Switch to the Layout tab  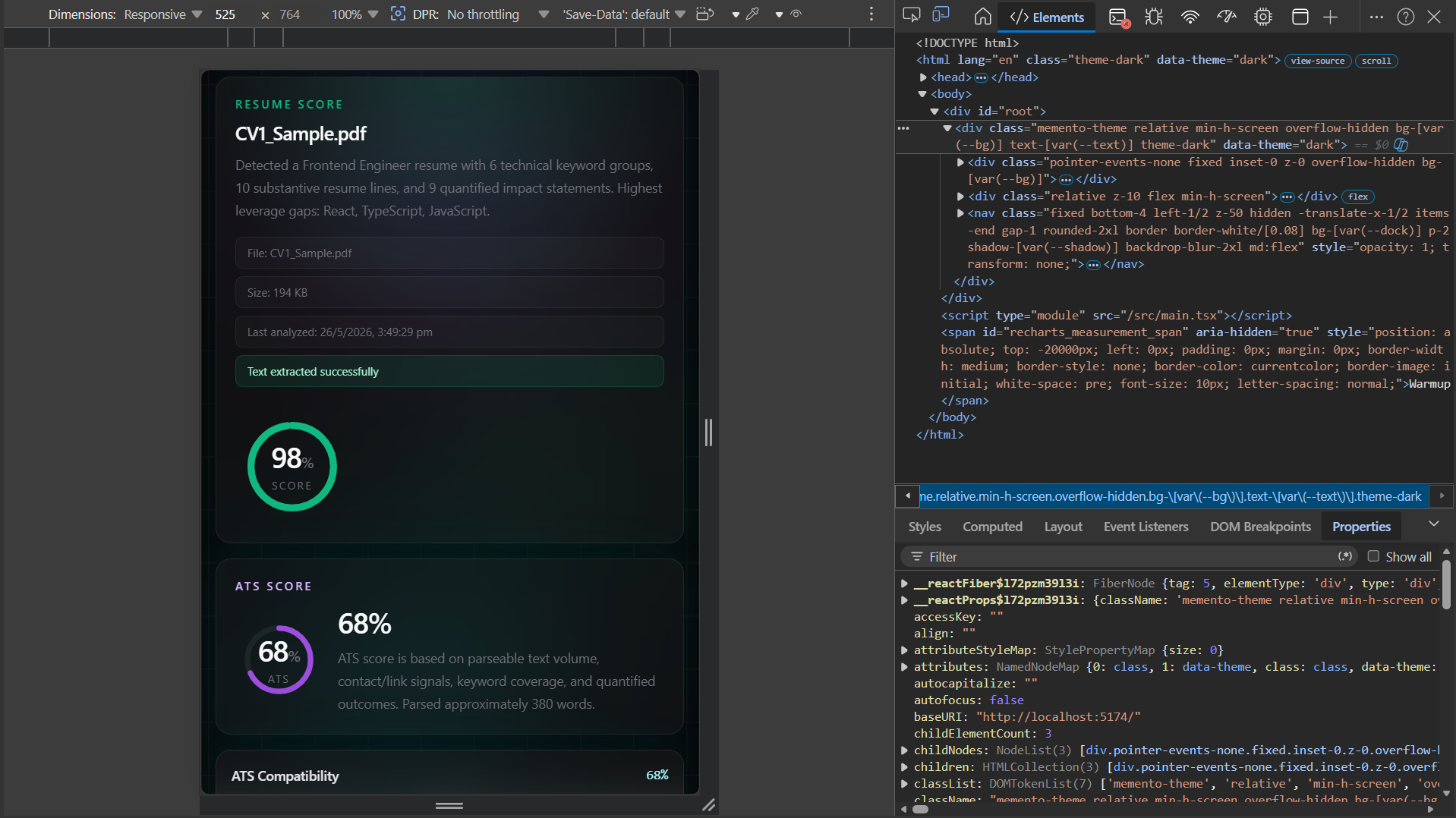[x=1063, y=527]
